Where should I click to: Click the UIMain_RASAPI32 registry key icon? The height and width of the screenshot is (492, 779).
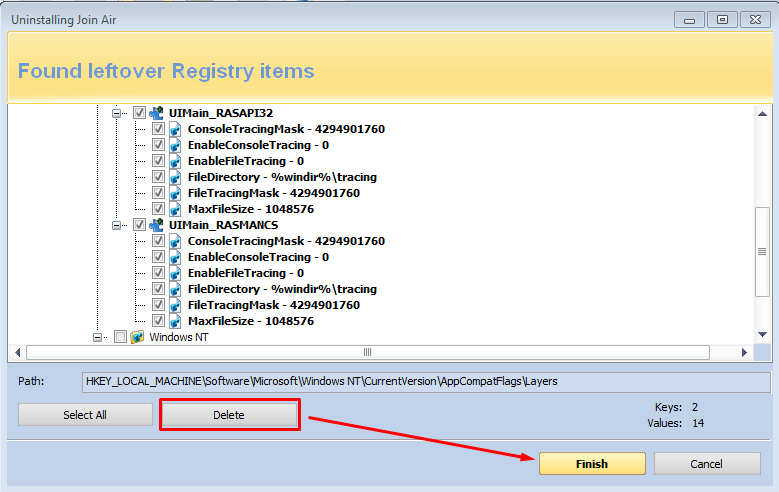(156, 113)
